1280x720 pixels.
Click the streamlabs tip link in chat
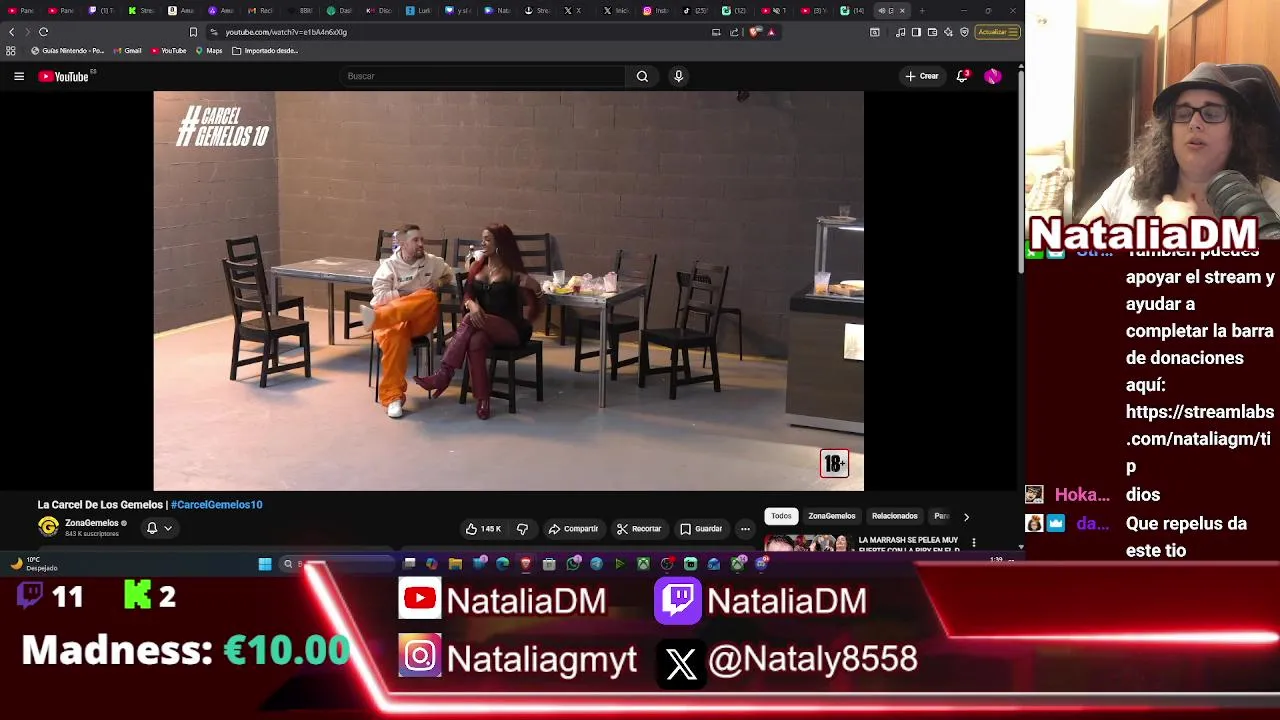tap(1199, 438)
